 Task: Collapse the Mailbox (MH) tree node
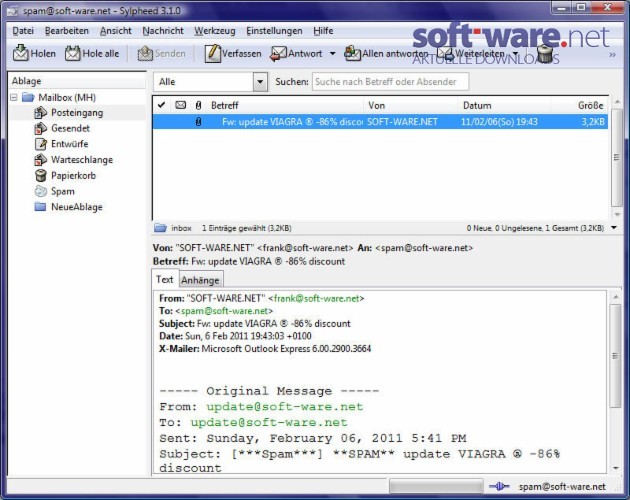click(x=14, y=97)
